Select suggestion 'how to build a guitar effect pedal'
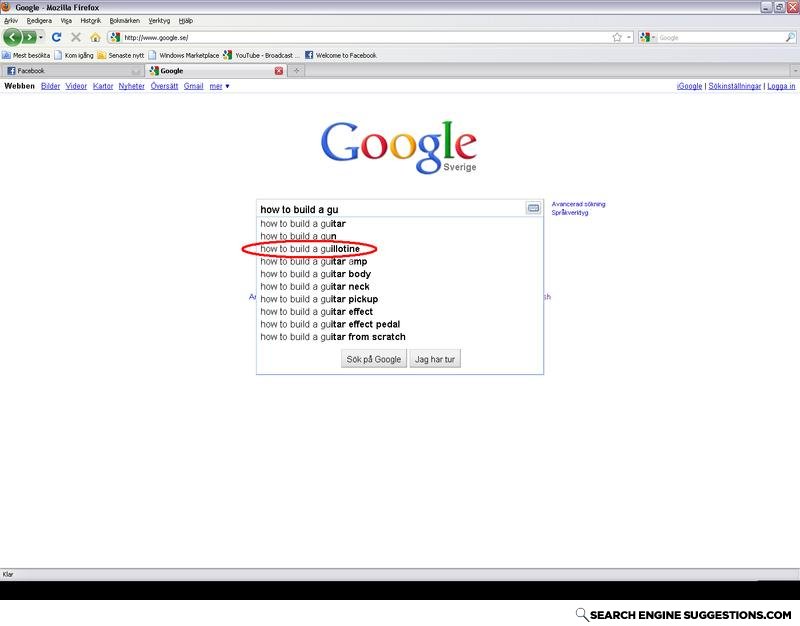Image resolution: width=800 pixels, height=626 pixels. click(x=400, y=324)
